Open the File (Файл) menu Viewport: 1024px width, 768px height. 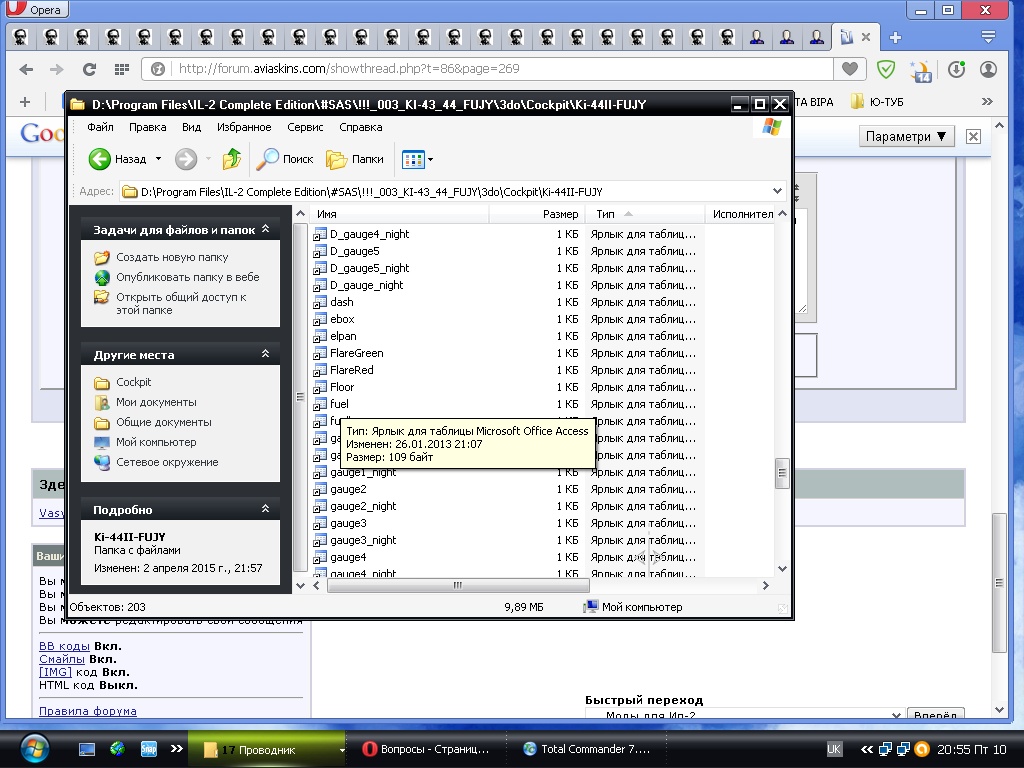click(x=100, y=127)
